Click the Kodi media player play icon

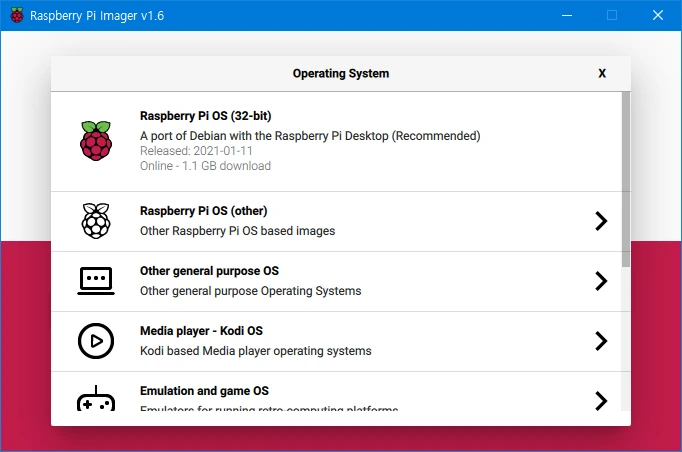96,341
